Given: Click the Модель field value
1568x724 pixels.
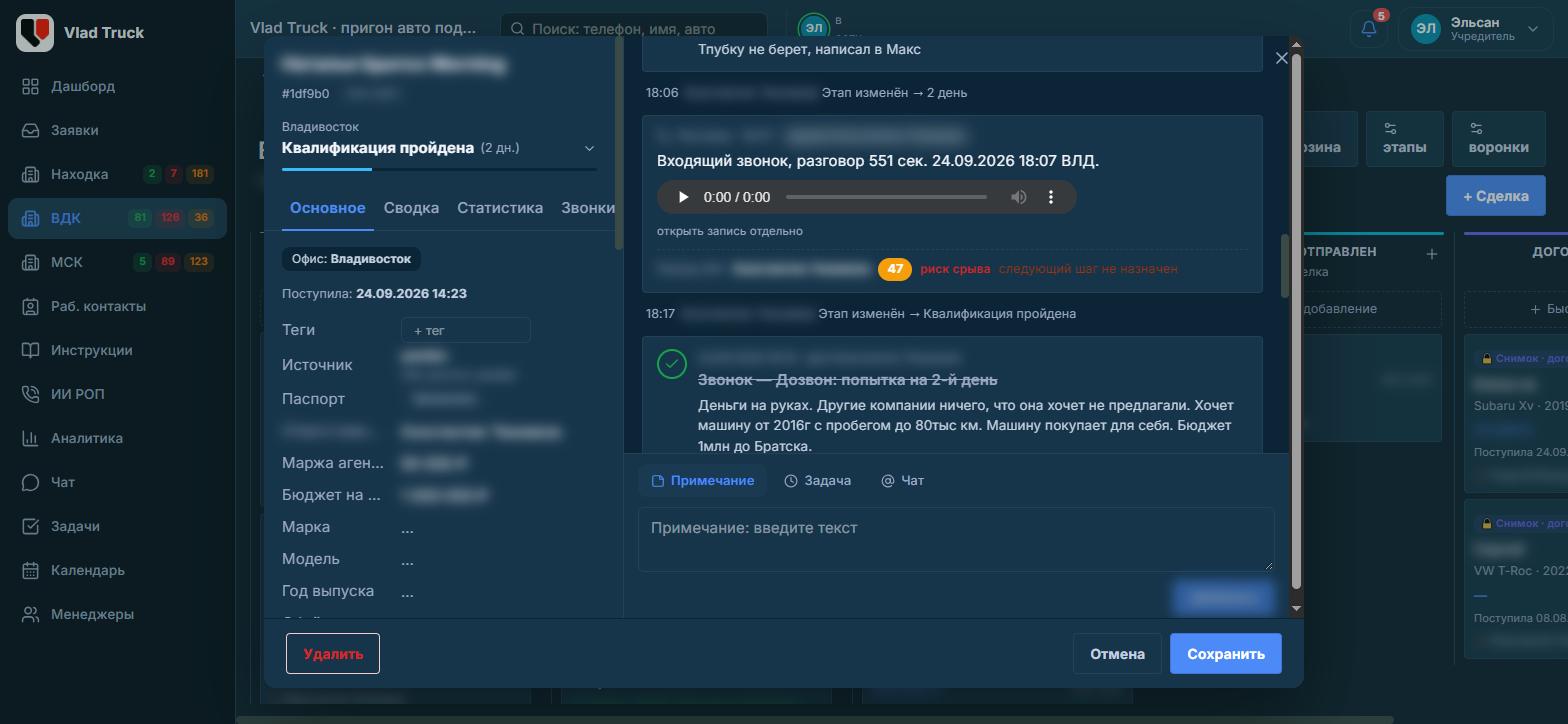Looking at the screenshot, I should [407, 560].
